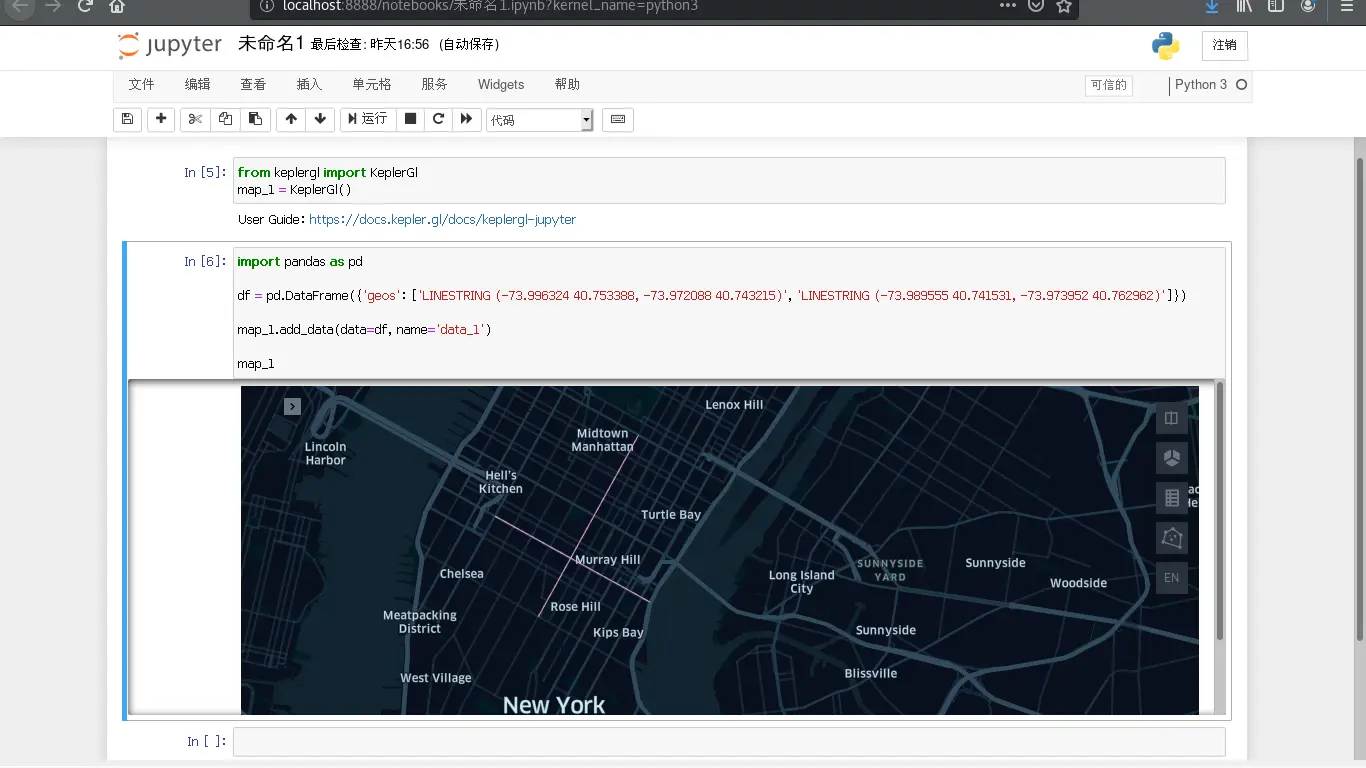This screenshot has height=768, width=1366.
Task: Toggle split map view in kepler map
Action: (x=1172, y=418)
